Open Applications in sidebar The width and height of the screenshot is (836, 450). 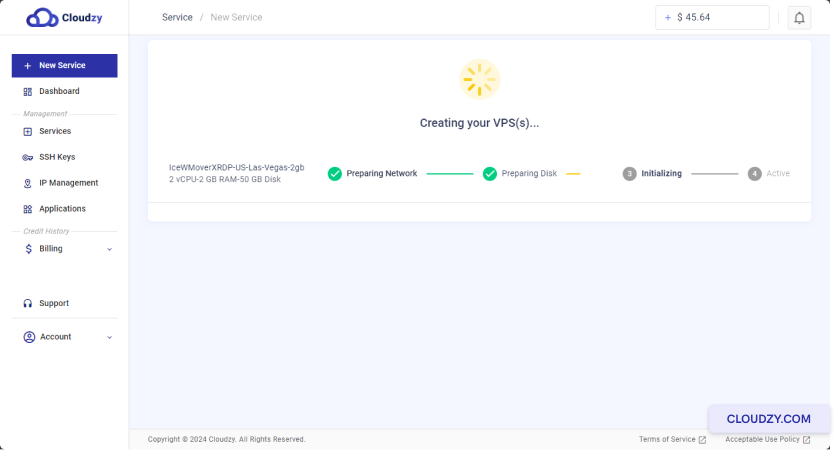(62, 208)
